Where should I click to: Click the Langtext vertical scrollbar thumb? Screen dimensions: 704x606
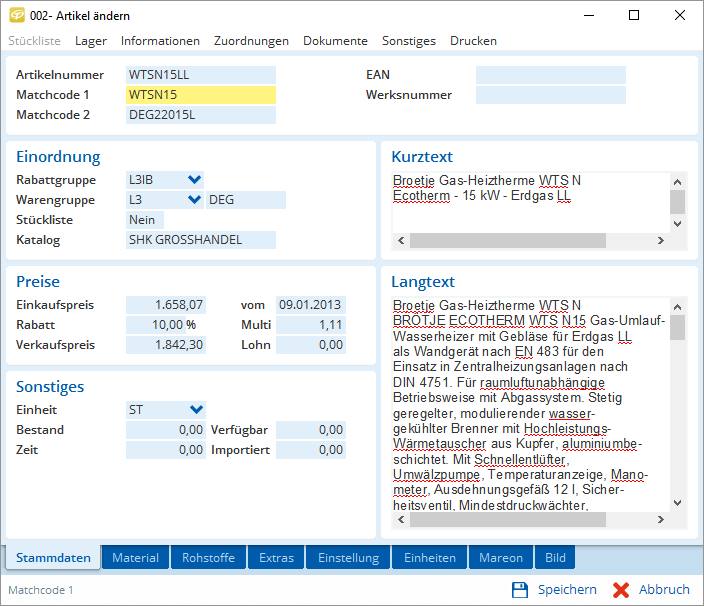(678, 328)
